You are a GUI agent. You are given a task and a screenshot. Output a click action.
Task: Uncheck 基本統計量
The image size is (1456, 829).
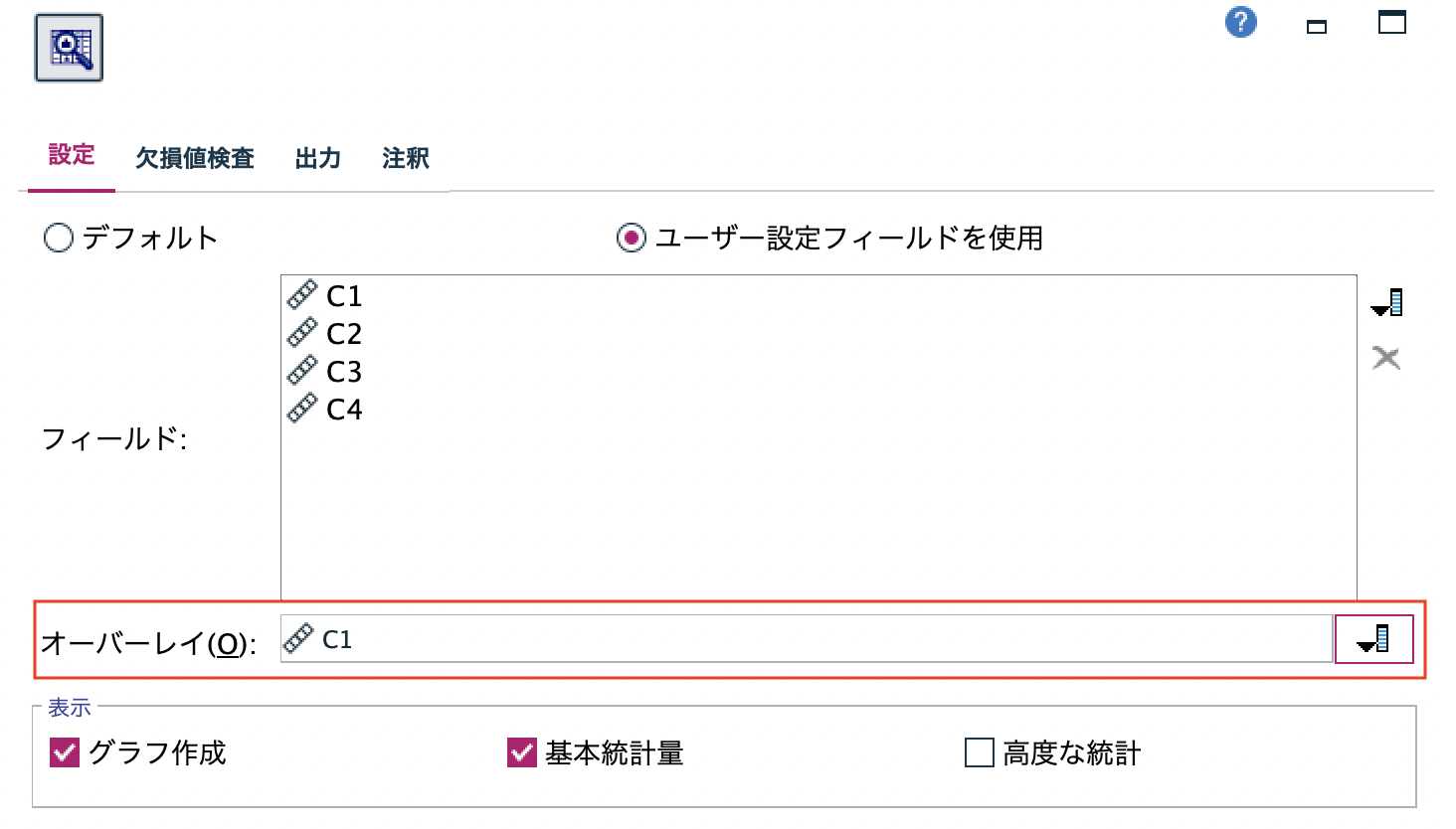[521, 753]
